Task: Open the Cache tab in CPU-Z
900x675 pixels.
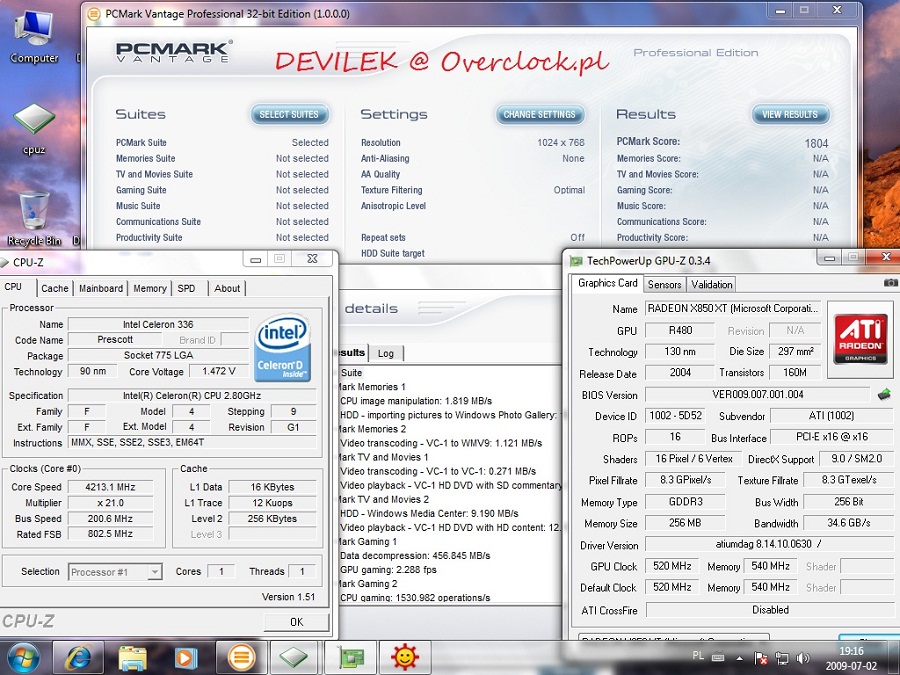Action: (55, 288)
